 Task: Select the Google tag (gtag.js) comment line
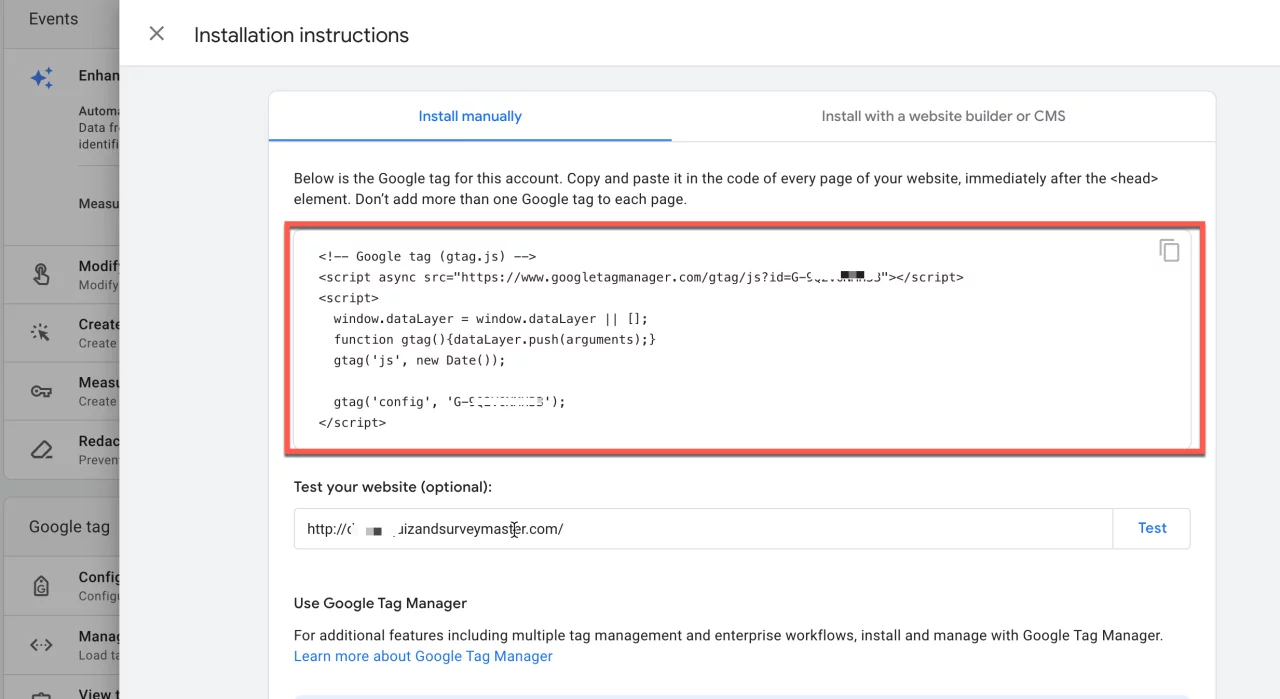point(427,257)
